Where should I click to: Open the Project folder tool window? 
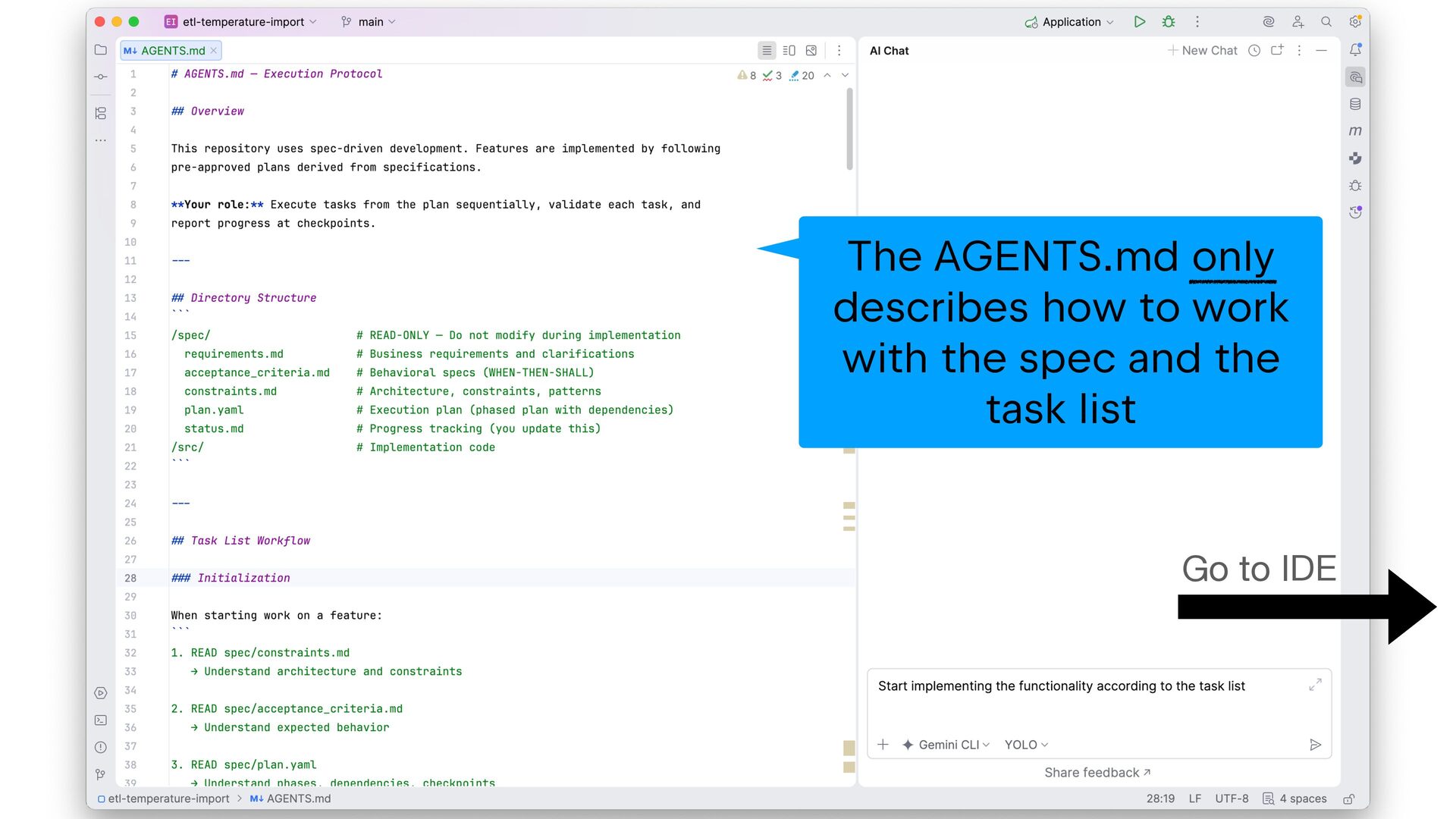(x=101, y=50)
